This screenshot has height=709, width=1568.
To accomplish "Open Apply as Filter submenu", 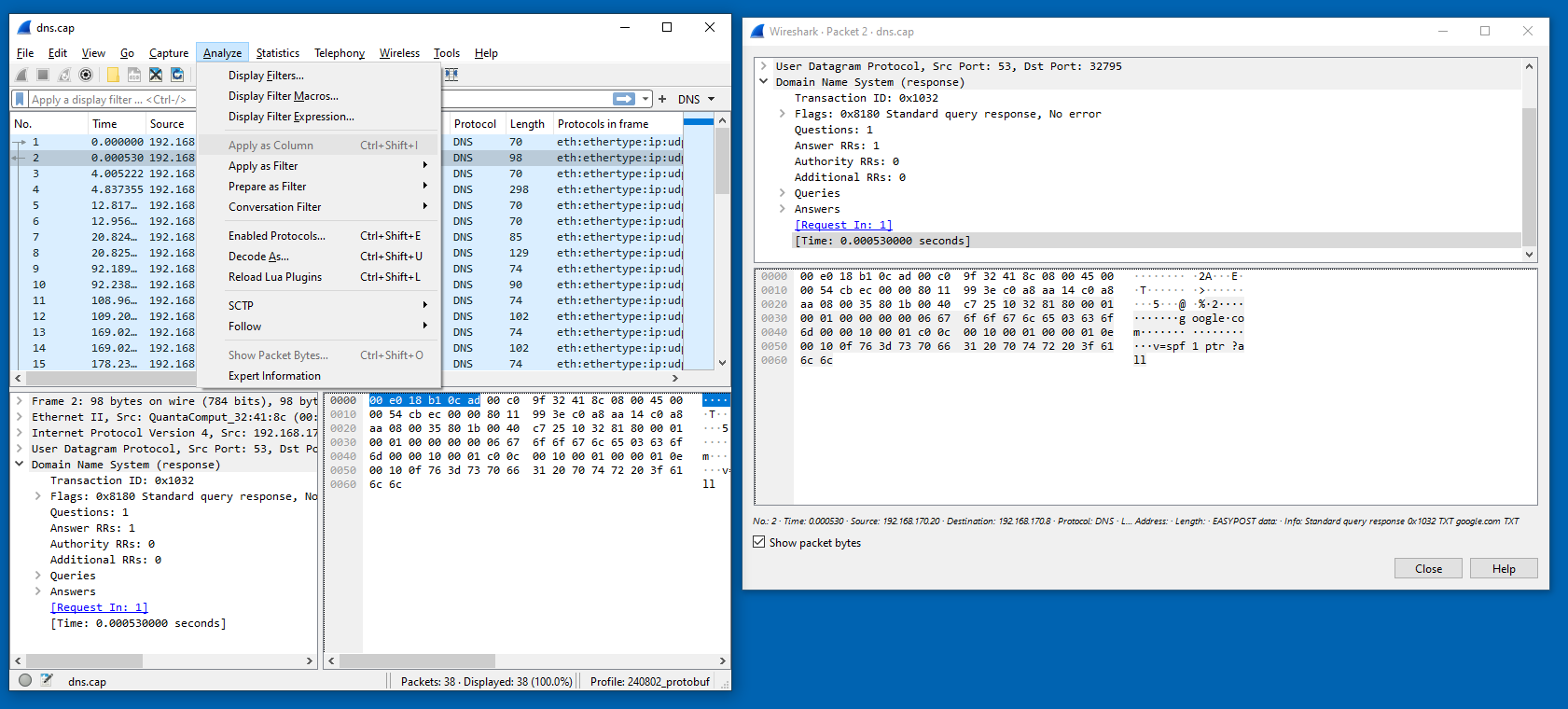I will coord(318,166).
